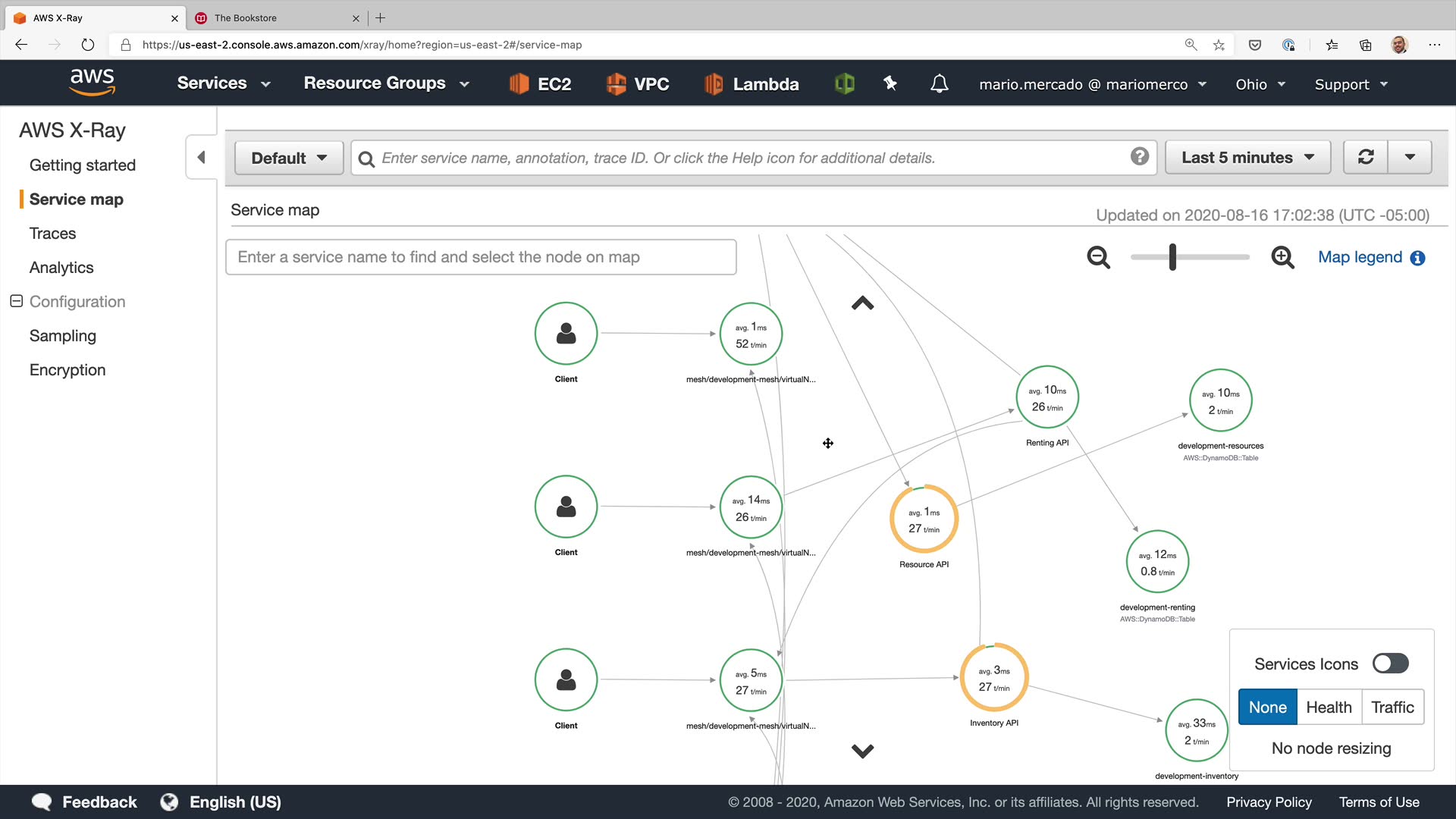The height and width of the screenshot is (819, 1456).
Task: Open the Traces sidebar item
Action: point(52,234)
